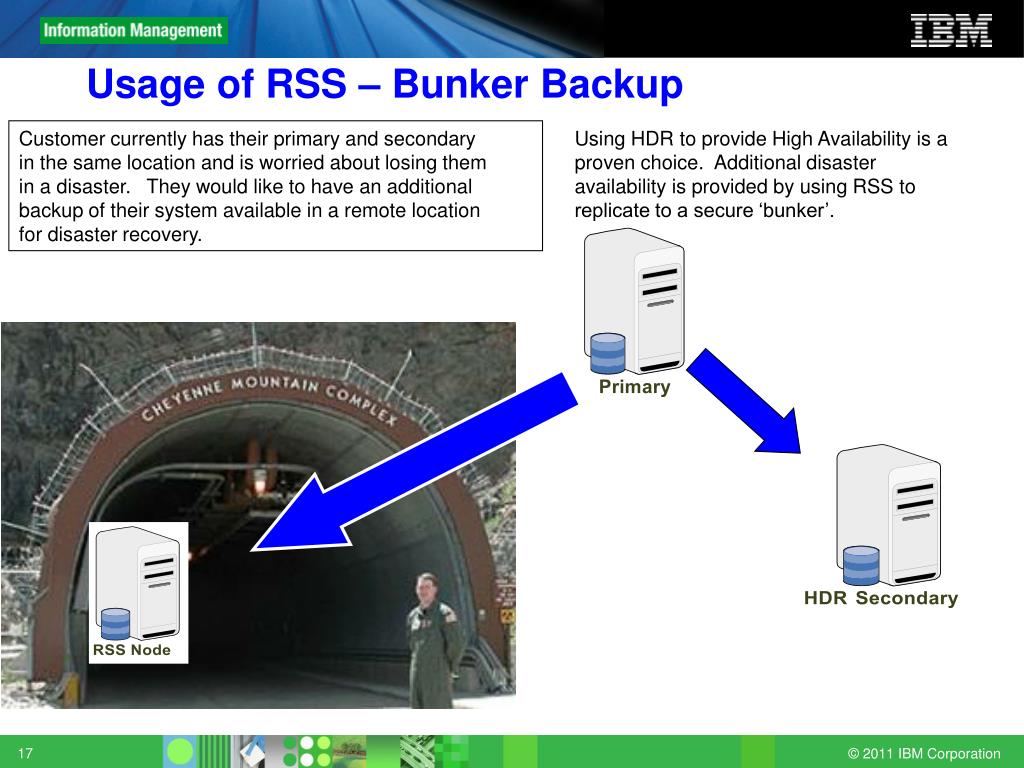Click the IBM logo
Screen dimensions: 1024x768
click(x=951, y=31)
